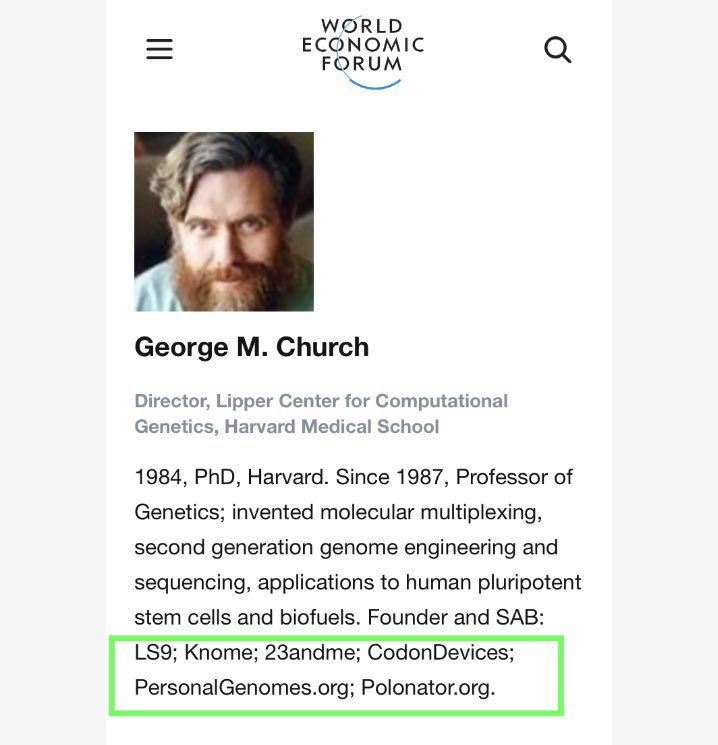Click the World Economic Forum logo
This screenshot has height=745, width=718.
coord(362,50)
